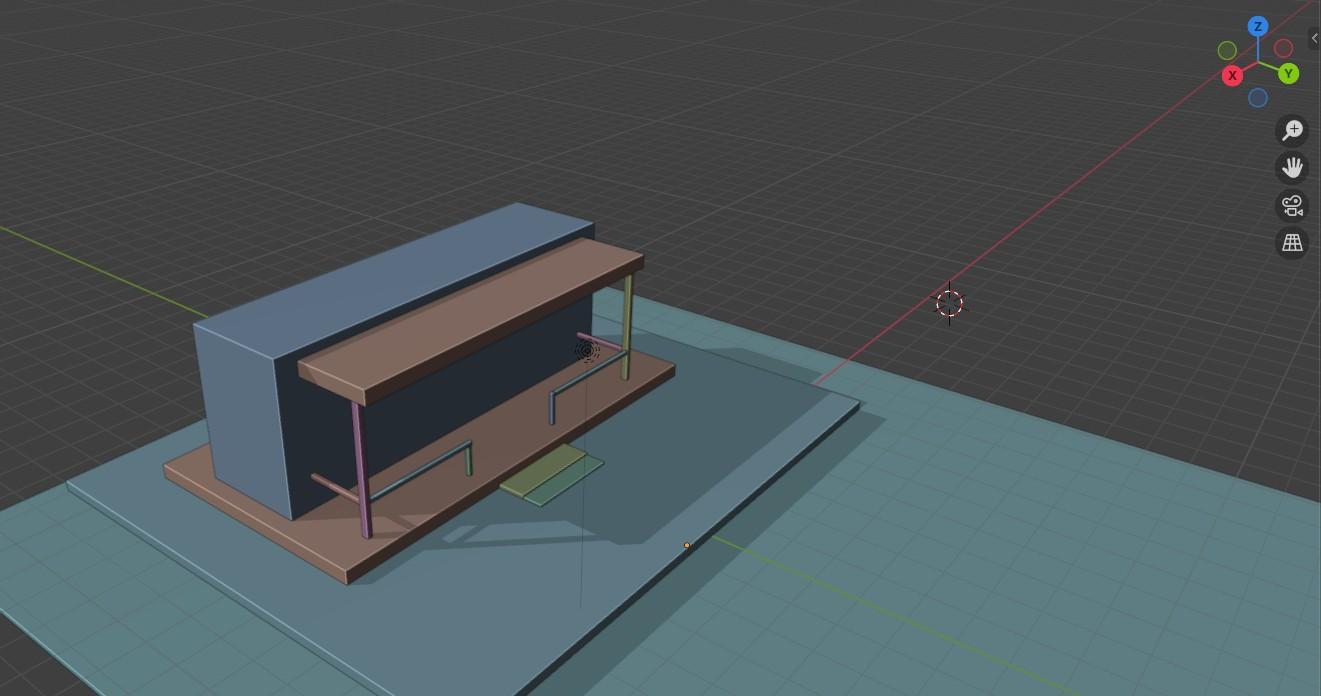Viewport: 1321px width, 696px height.
Task: Click the blue Z axis gizmo handle
Action: pyautogui.click(x=1258, y=27)
